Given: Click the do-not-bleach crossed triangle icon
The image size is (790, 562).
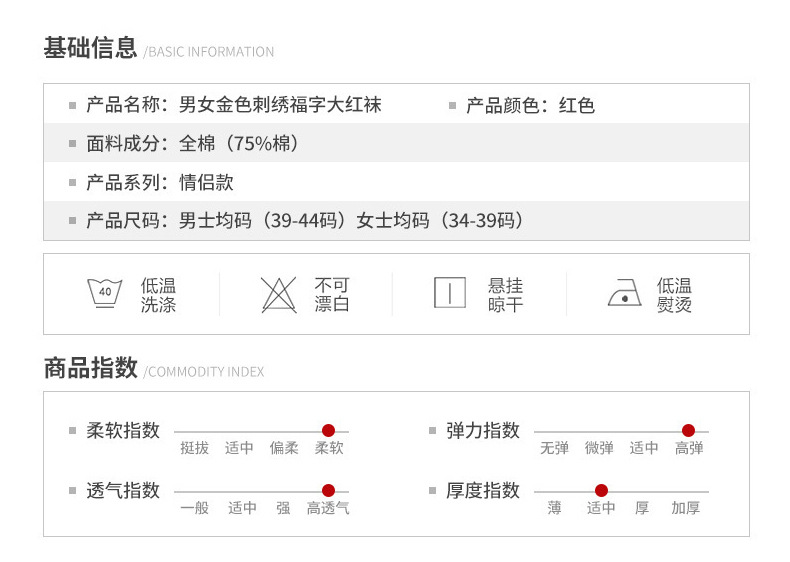Looking at the screenshot, I should [x=278, y=294].
